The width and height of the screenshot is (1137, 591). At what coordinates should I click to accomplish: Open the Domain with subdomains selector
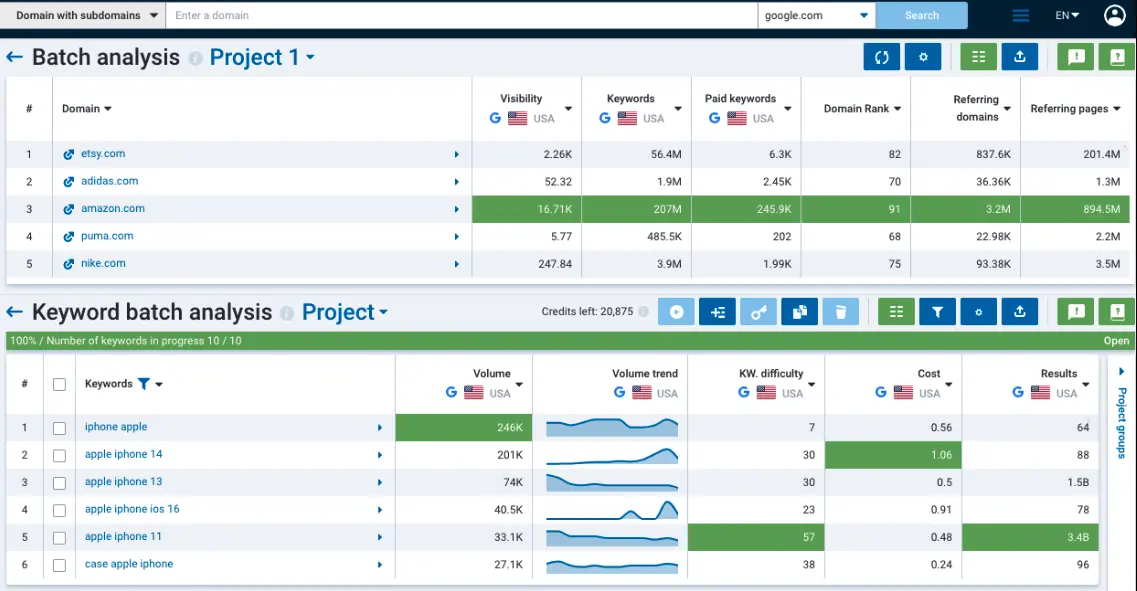tap(82, 15)
